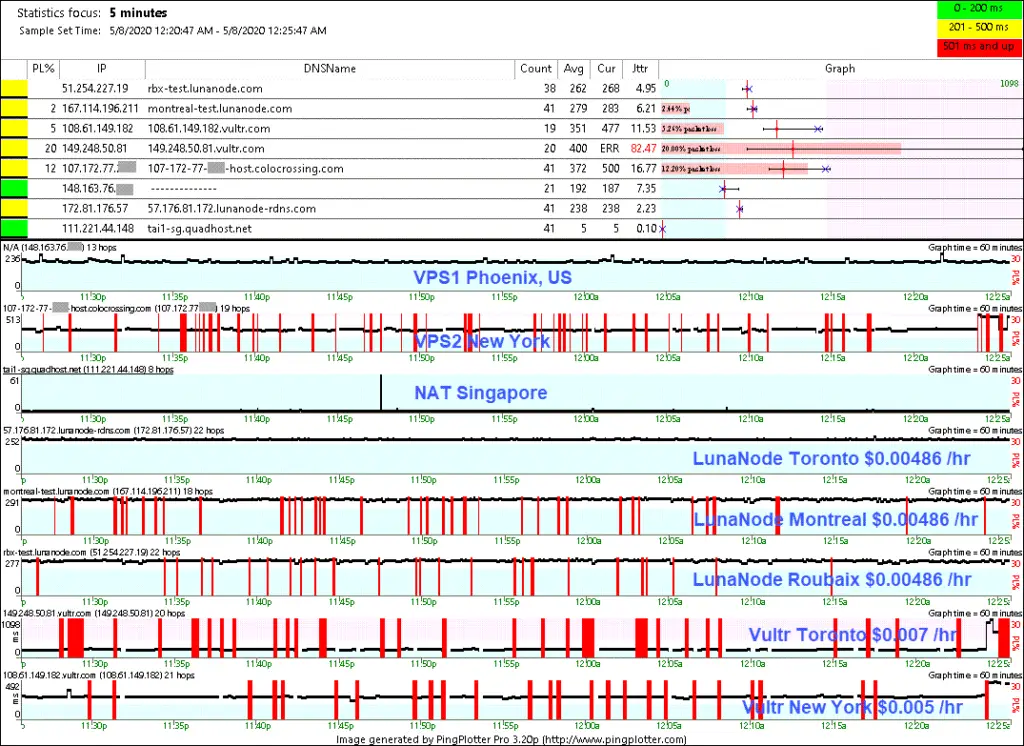Click the Avg column header
Screen dimensions: 1024x746
pos(573,69)
